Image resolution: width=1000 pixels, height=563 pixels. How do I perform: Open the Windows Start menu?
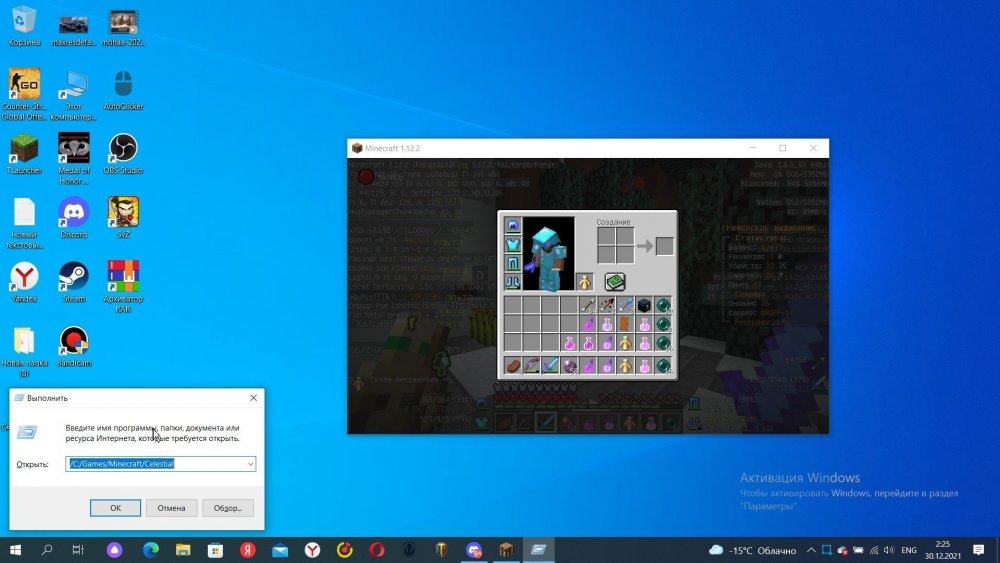15,550
